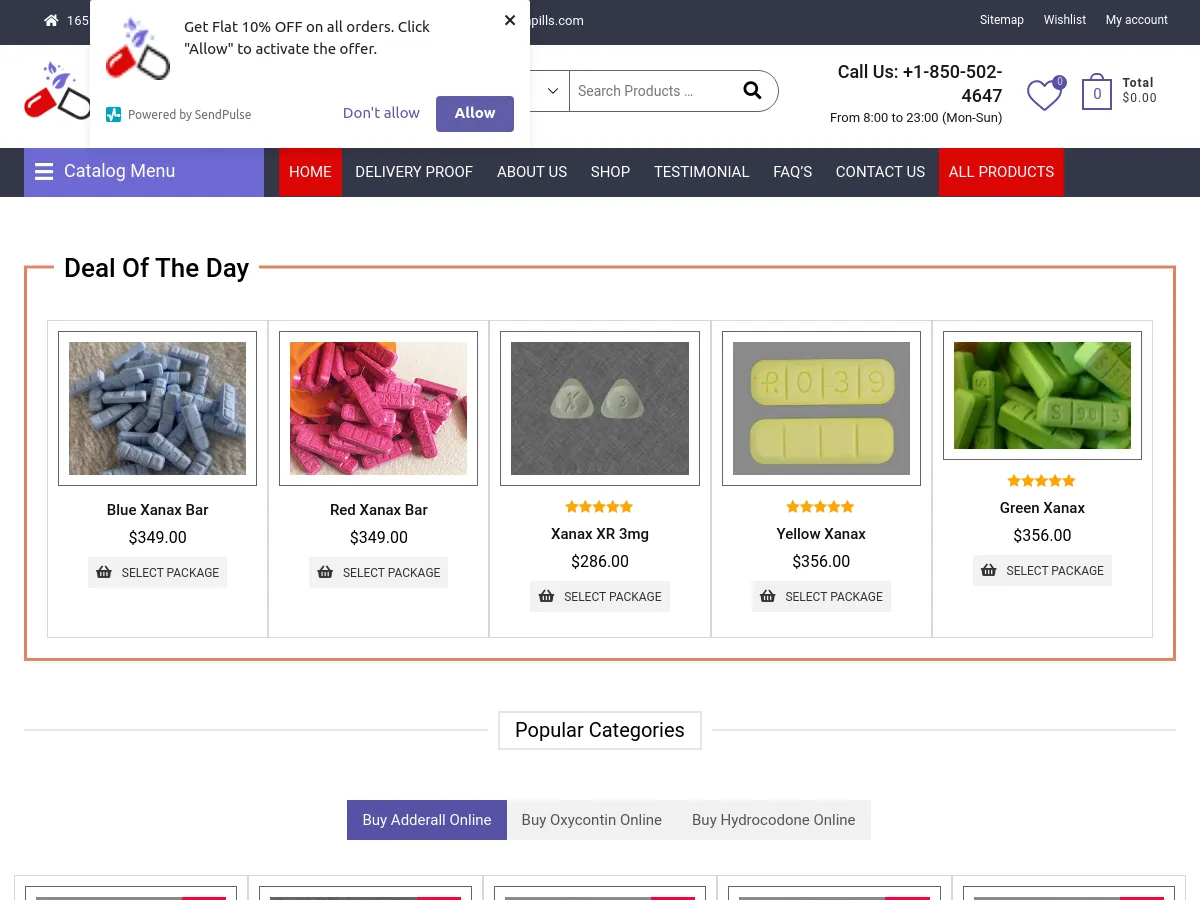Open the TESTIMONIAL menu item
Viewport: 1200px width, 900px height.
coord(701,172)
